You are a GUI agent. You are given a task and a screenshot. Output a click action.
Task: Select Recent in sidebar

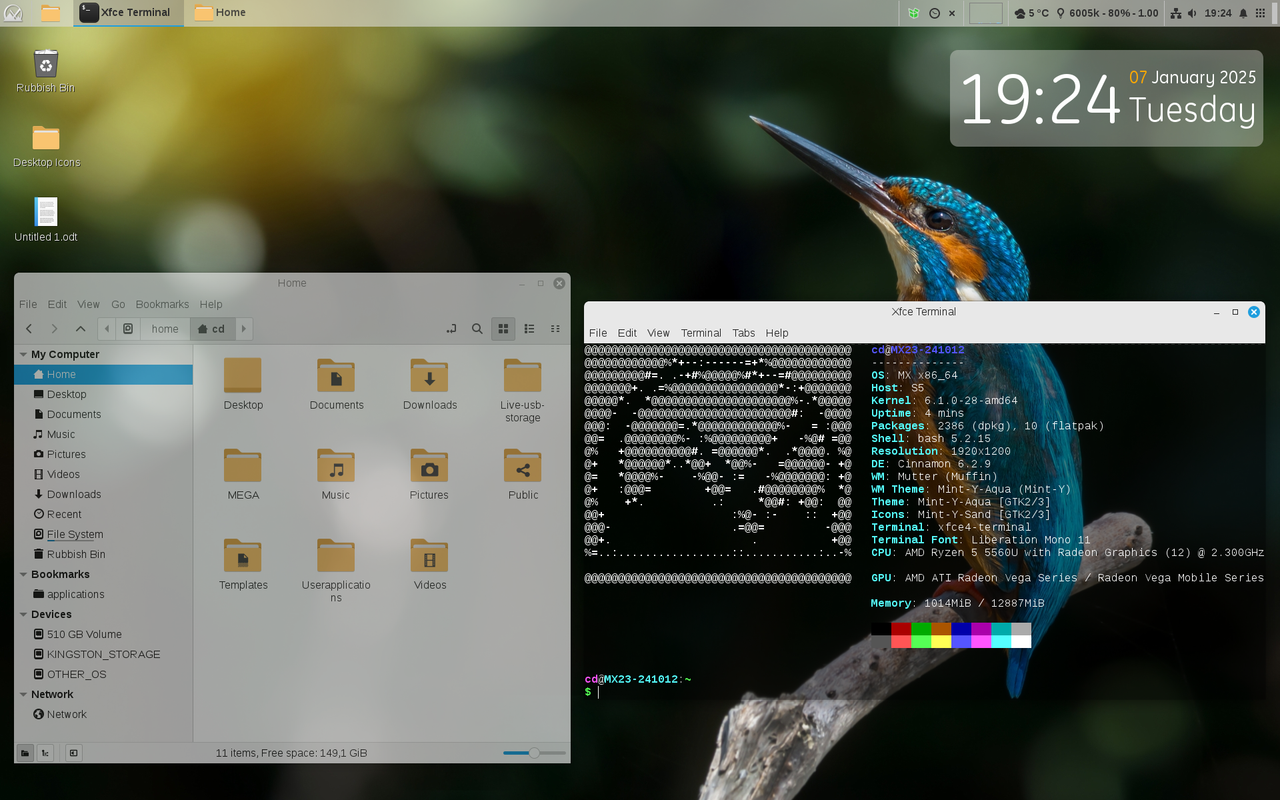click(x=103, y=514)
